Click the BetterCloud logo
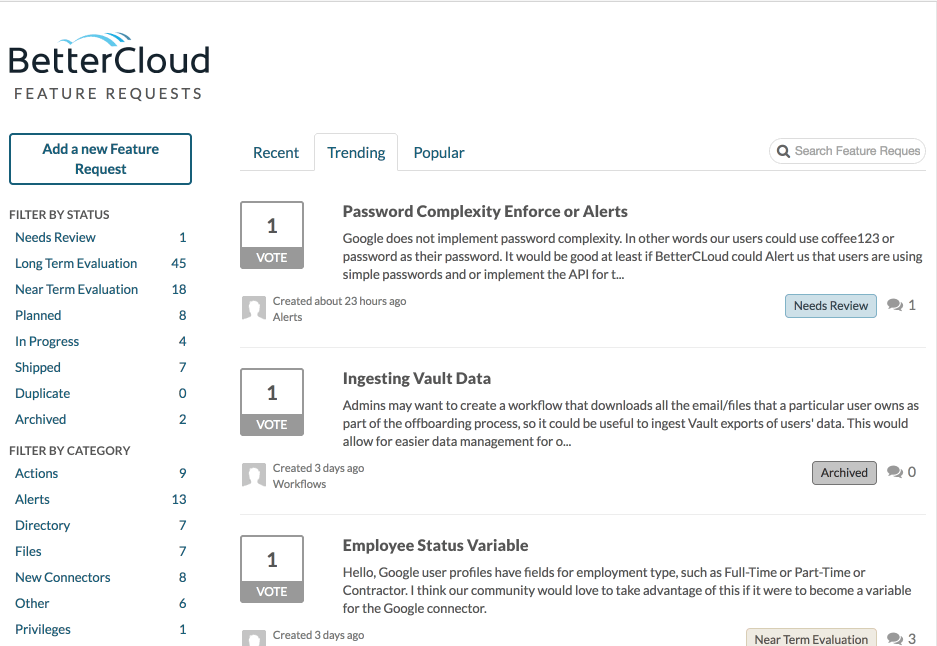937x646 pixels. tap(109, 66)
